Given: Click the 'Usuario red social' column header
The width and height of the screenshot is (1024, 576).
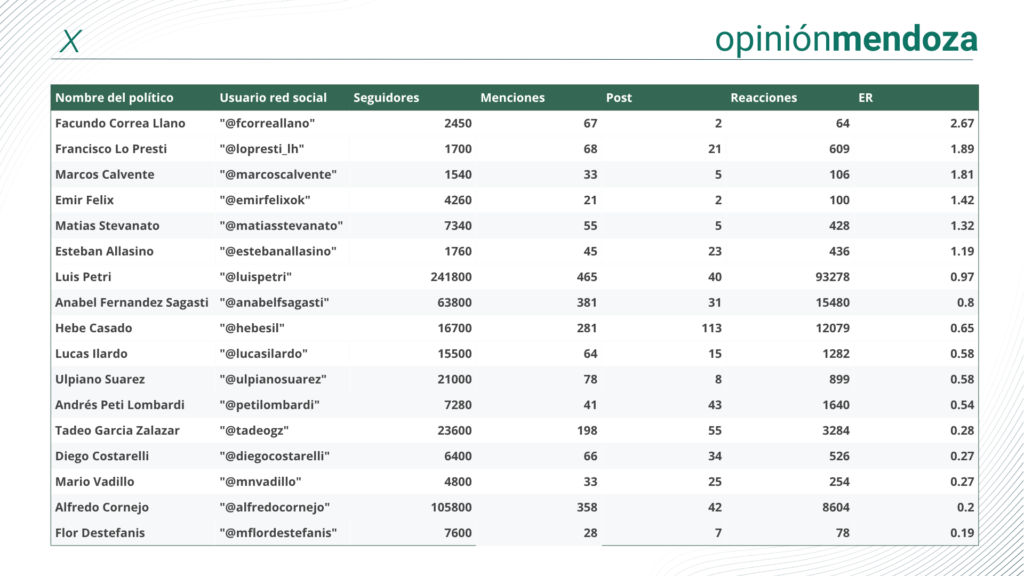Looking at the screenshot, I should point(273,98).
